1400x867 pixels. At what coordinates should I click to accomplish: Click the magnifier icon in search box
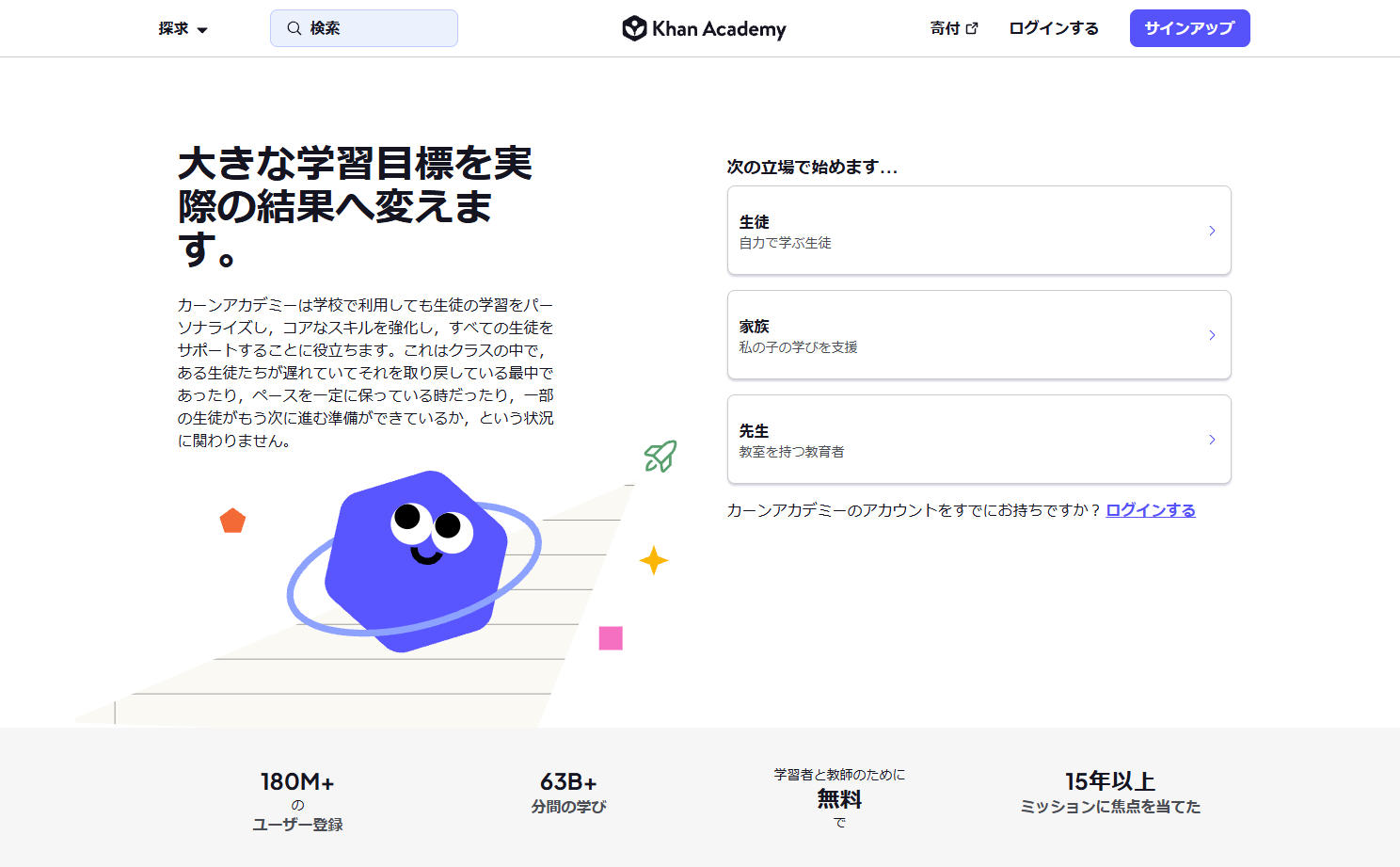click(x=294, y=28)
